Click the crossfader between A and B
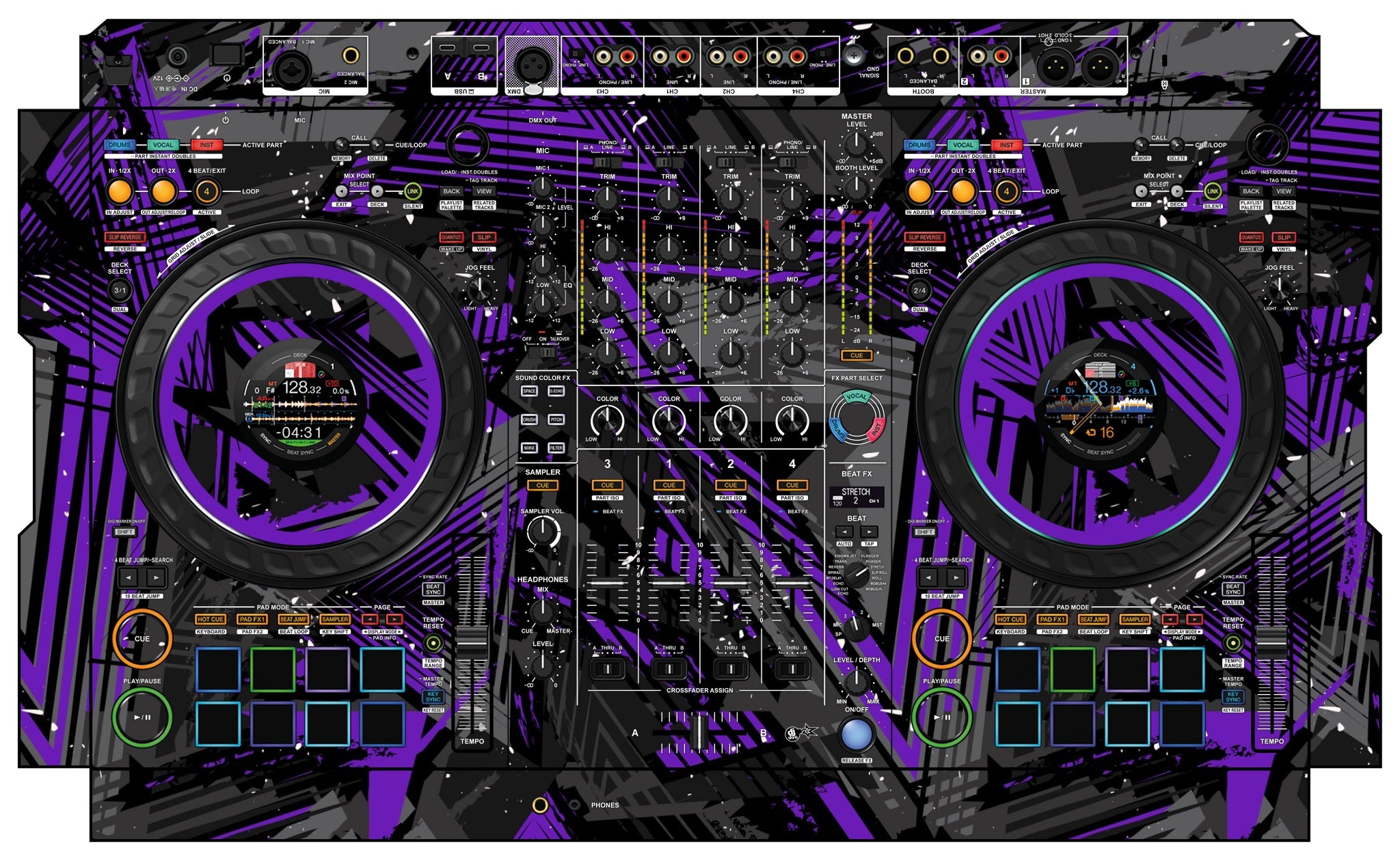 (699, 732)
